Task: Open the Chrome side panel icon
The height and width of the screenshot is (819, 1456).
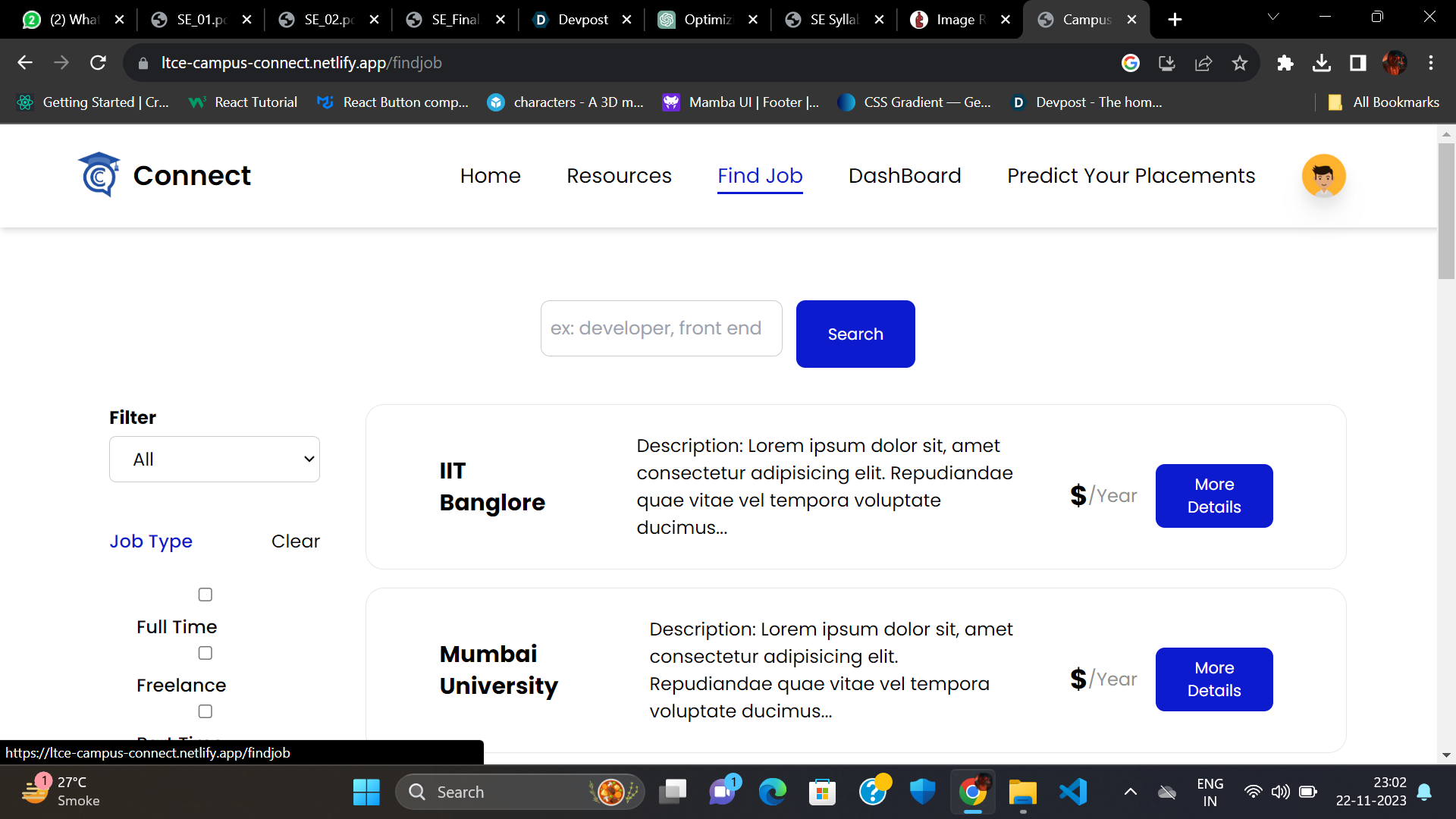Action: pyautogui.click(x=1358, y=63)
